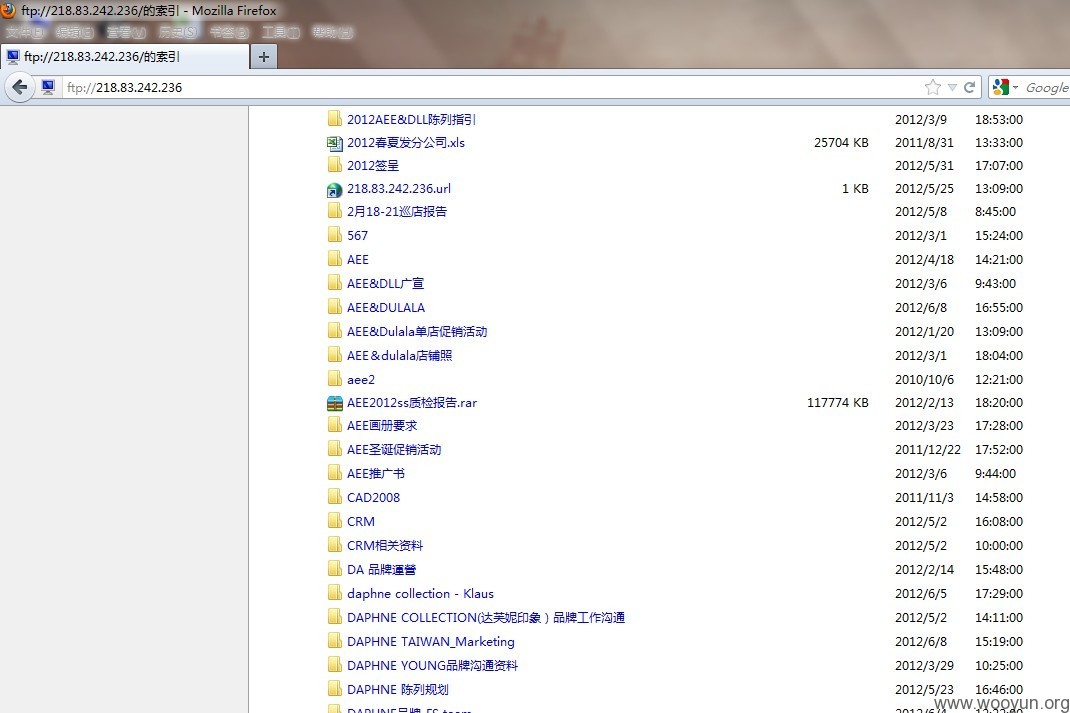Open the AEE folder link
Viewport: 1070px width, 713px height.
click(x=358, y=259)
